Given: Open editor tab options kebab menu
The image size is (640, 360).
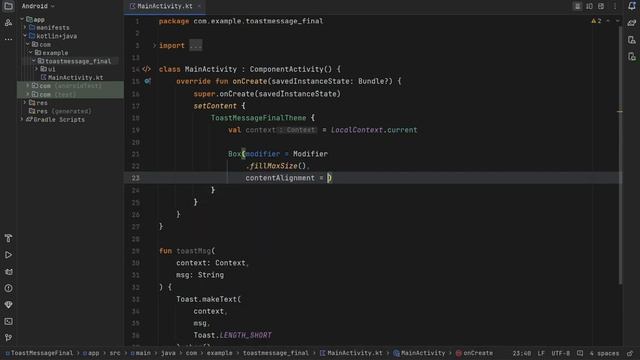Looking at the screenshot, I should [615, 6].
